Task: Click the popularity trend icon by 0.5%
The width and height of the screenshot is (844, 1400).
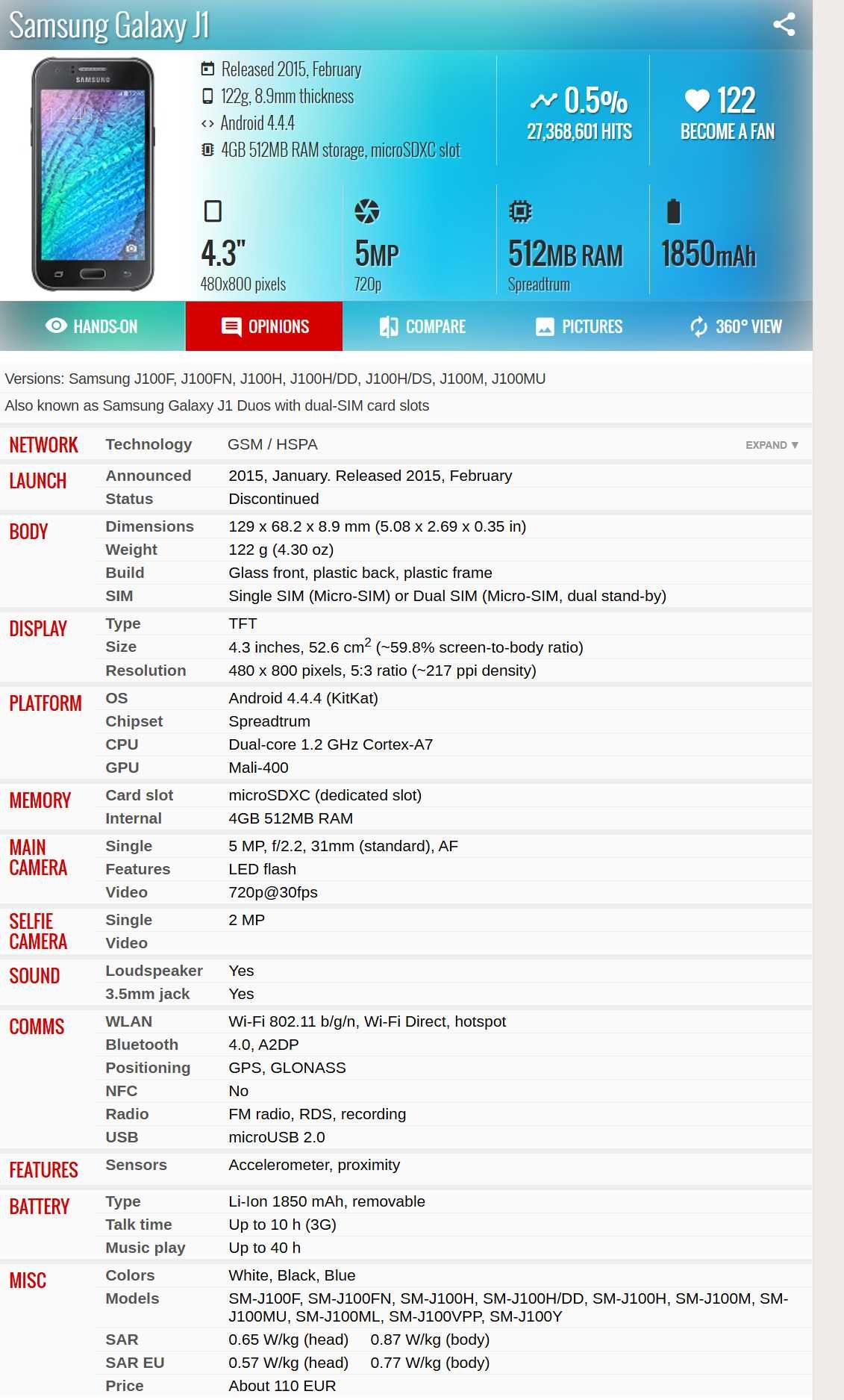Action: tap(543, 100)
